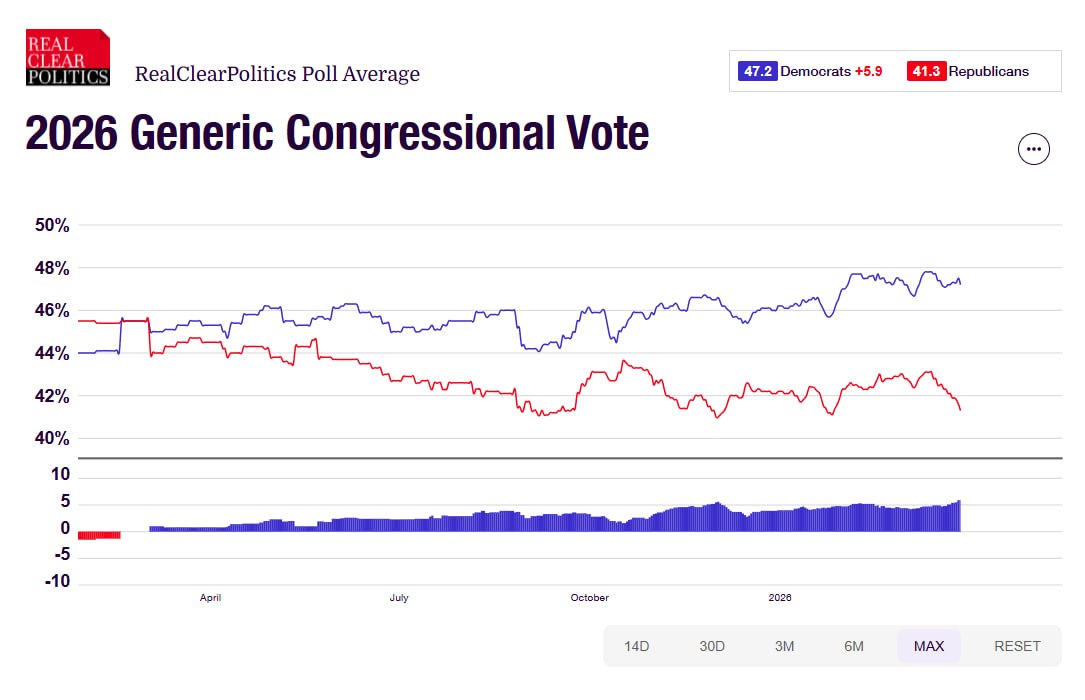Click the April label on time axis
The width and height of the screenshot is (1085, 700).
pos(210,598)
